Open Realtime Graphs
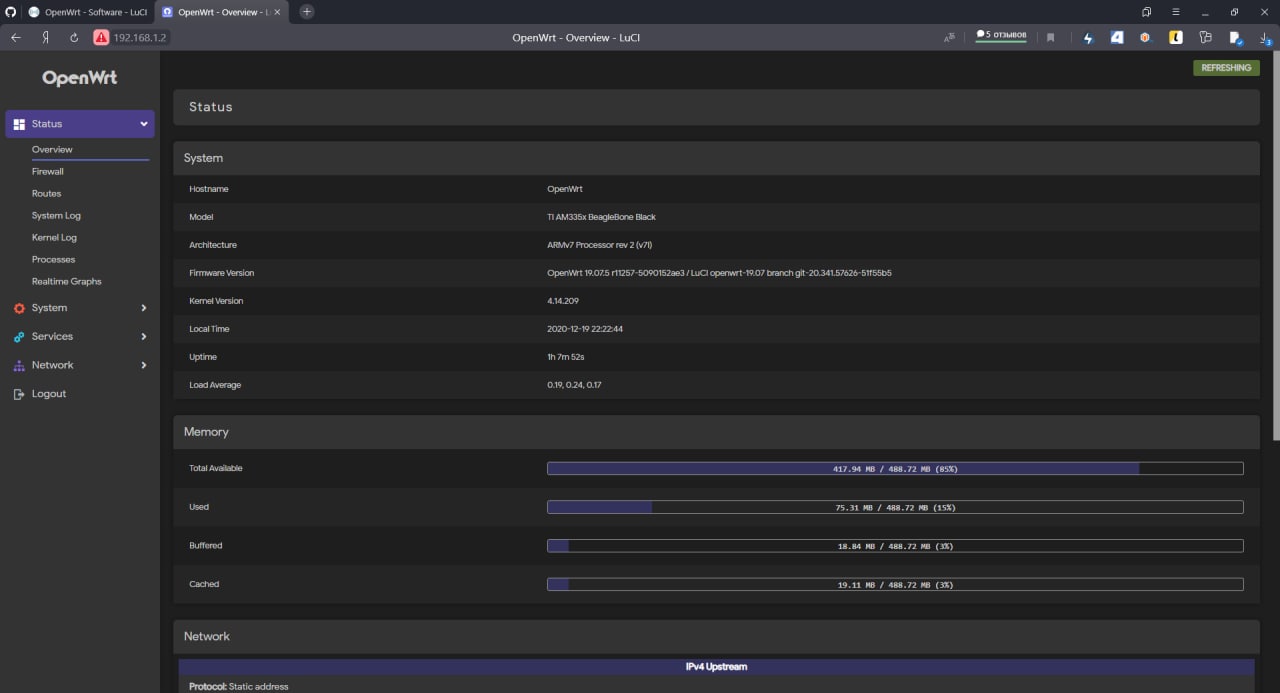Screen dimensions: 1280x693 coord(66,281)
